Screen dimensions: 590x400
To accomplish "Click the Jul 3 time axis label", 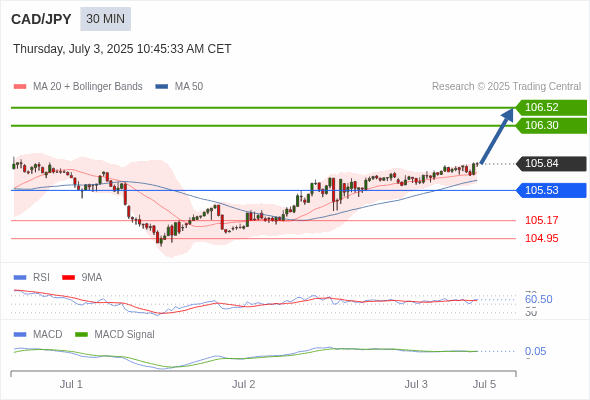I will pos(416,384).
